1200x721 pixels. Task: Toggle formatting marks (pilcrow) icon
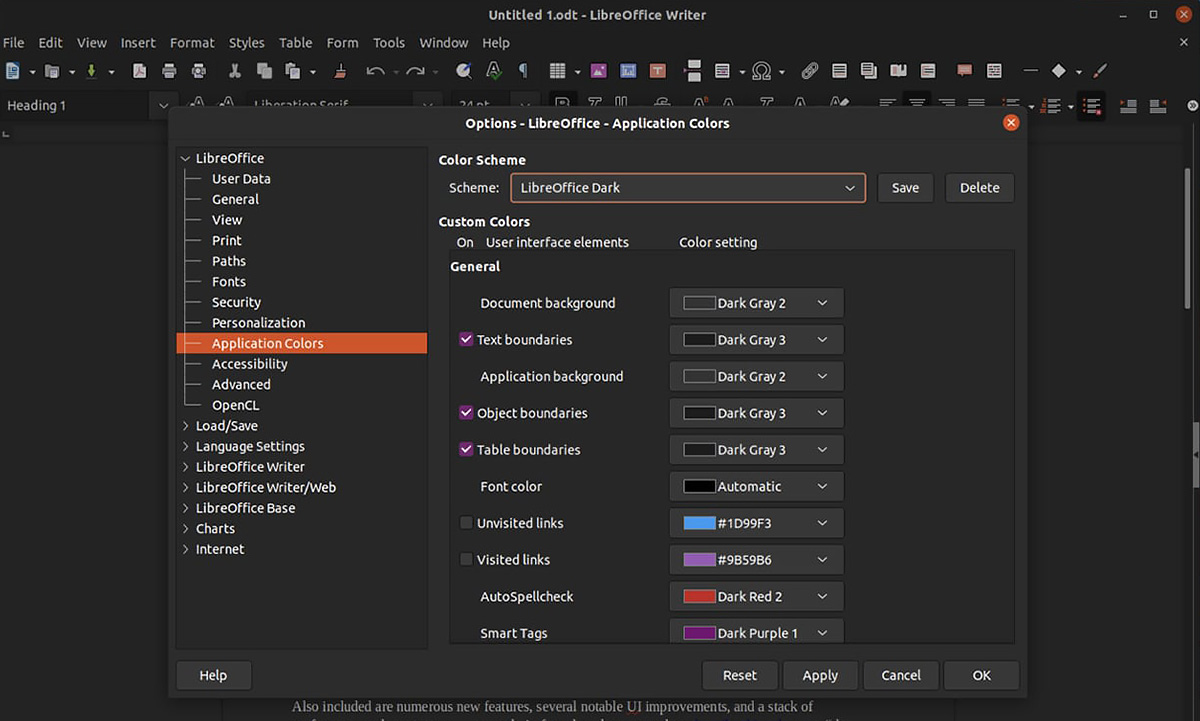coord(522,71)
